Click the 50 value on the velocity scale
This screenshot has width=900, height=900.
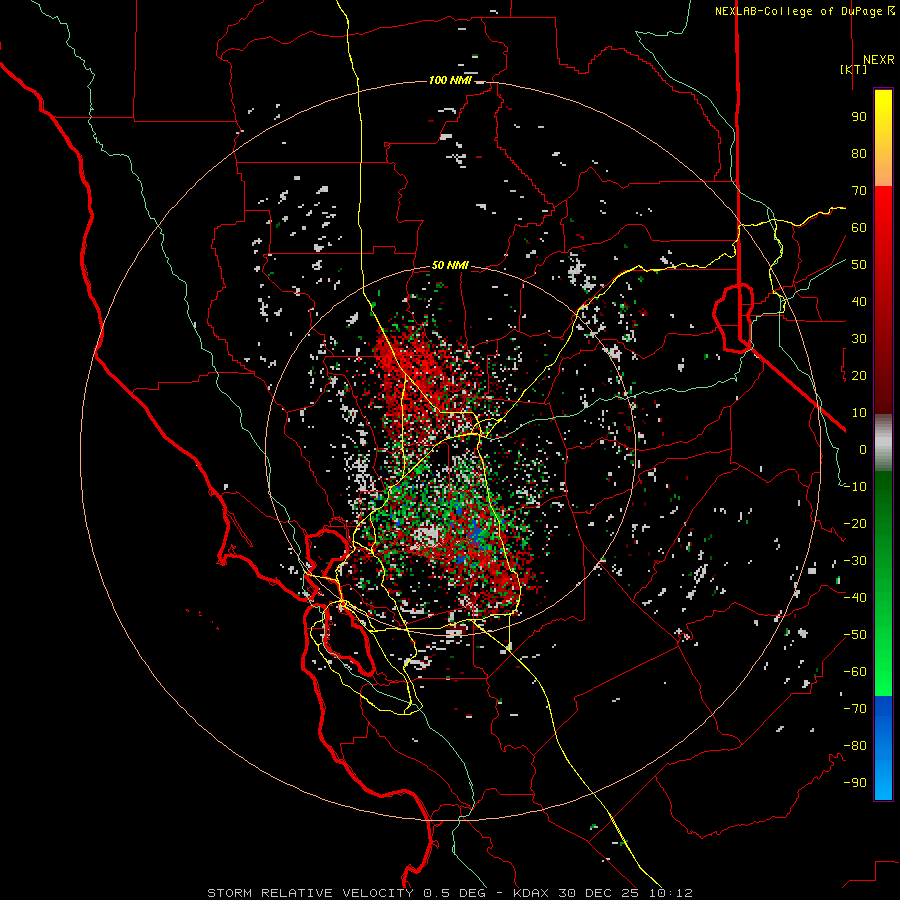coord(859,265)
